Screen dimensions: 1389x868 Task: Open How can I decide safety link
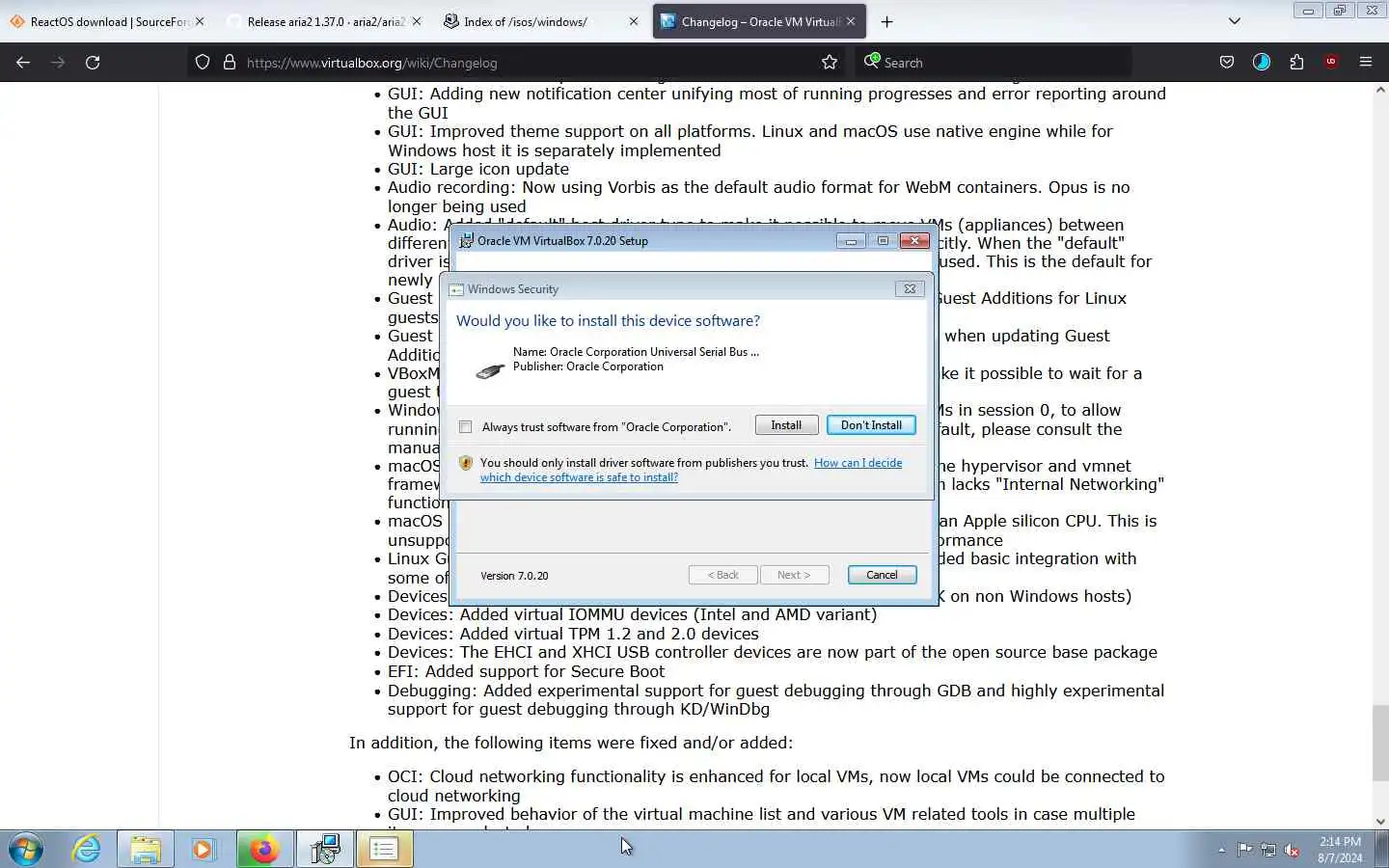click(x=692, y=470)
